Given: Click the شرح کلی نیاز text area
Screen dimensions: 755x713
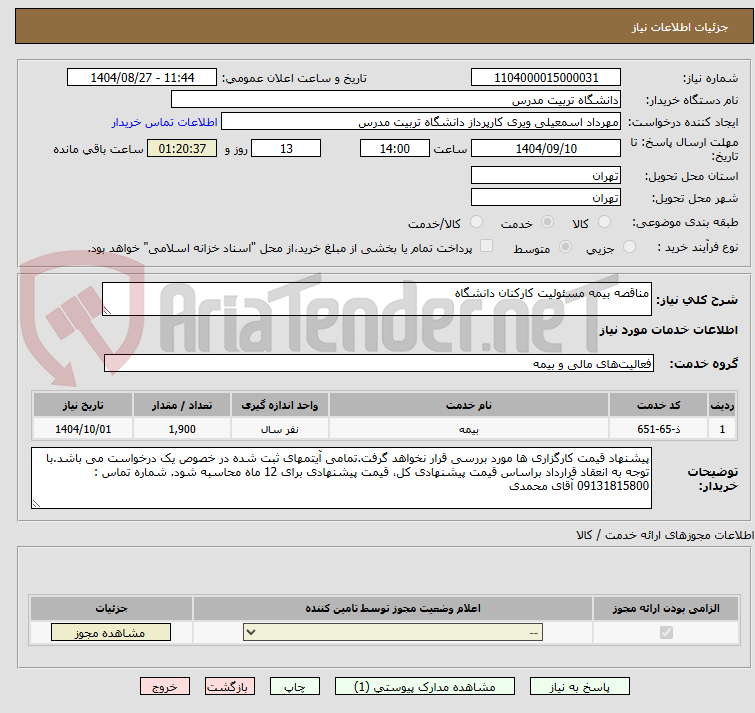Looking at the screenshot, I should [x=377, y=299].
